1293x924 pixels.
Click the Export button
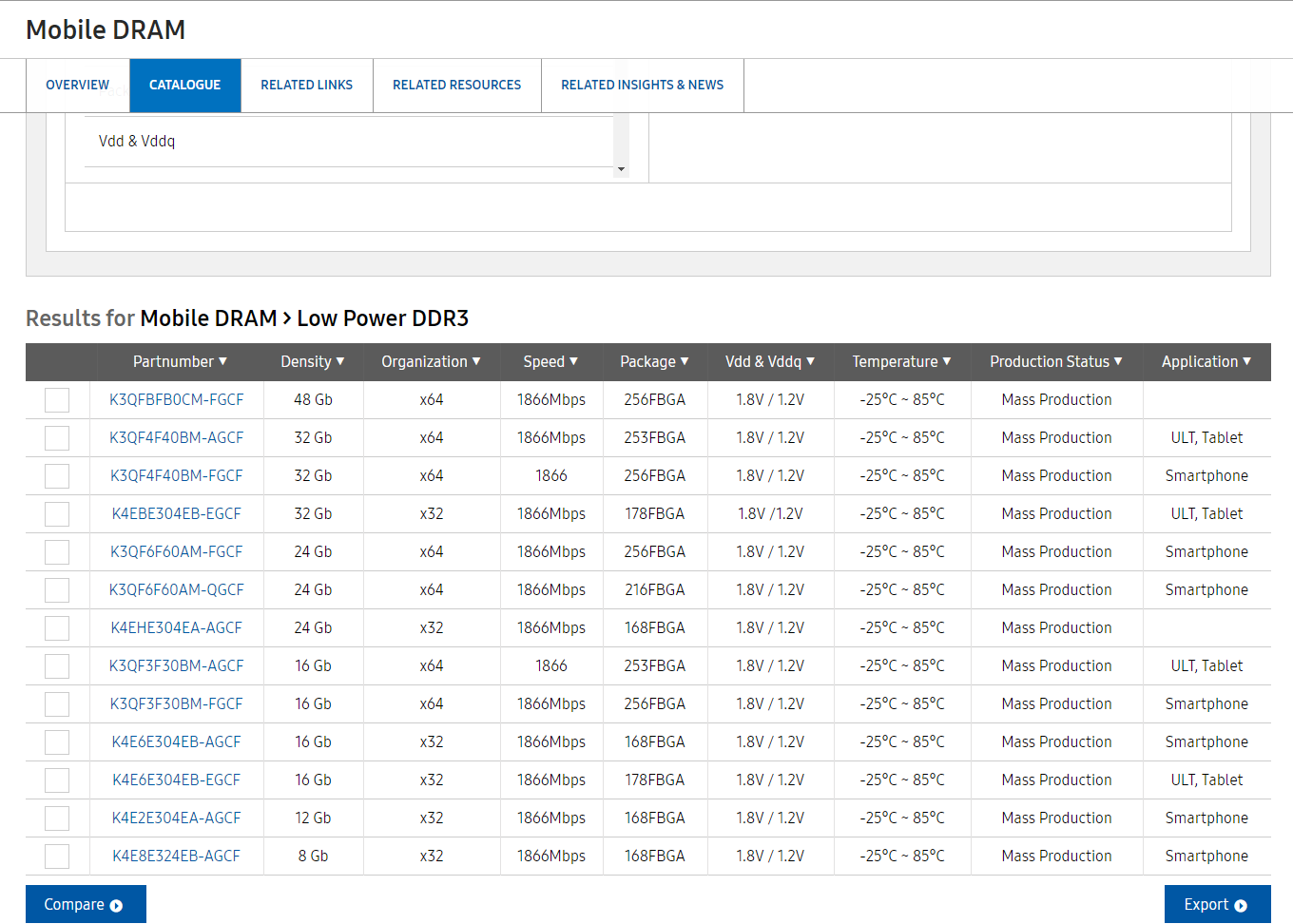coord(1217,904)
